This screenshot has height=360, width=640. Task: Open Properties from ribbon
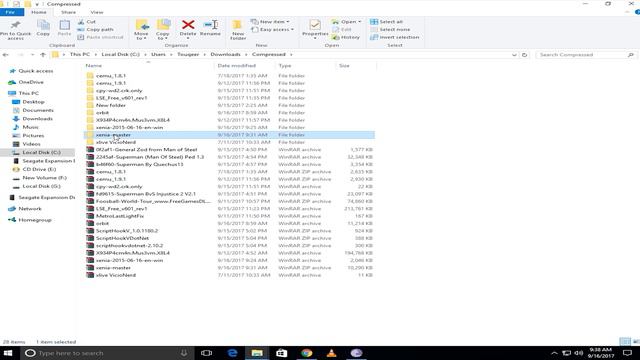click(315, 29)
